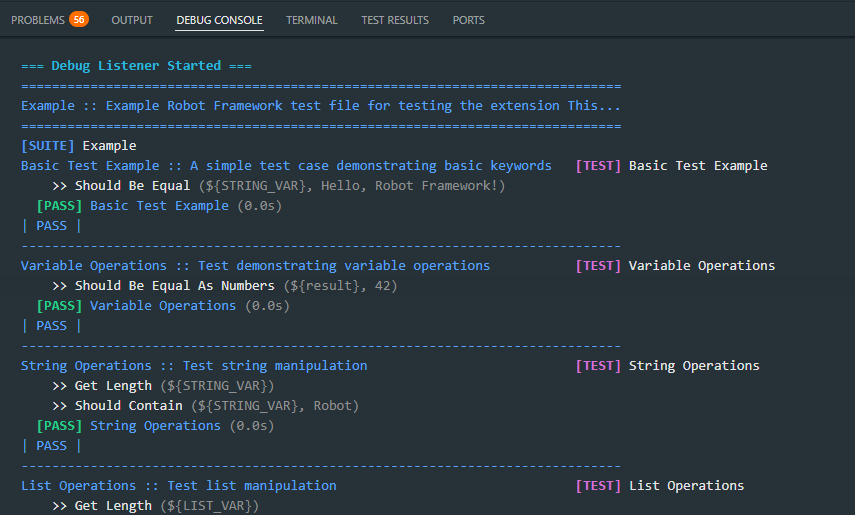Open the PORTS tab

[468, 20]
